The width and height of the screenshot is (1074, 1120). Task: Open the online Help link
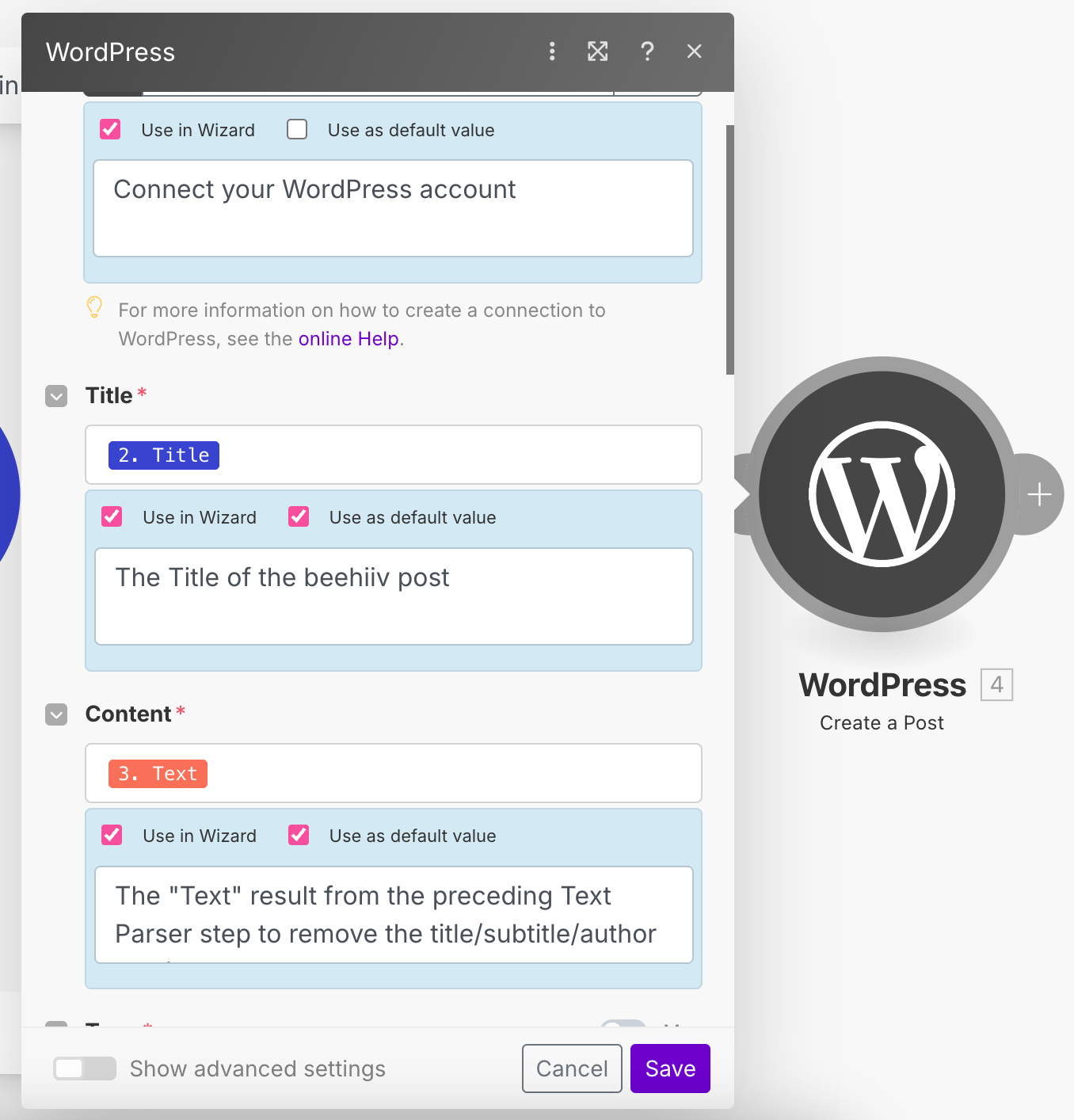point(348,339)
